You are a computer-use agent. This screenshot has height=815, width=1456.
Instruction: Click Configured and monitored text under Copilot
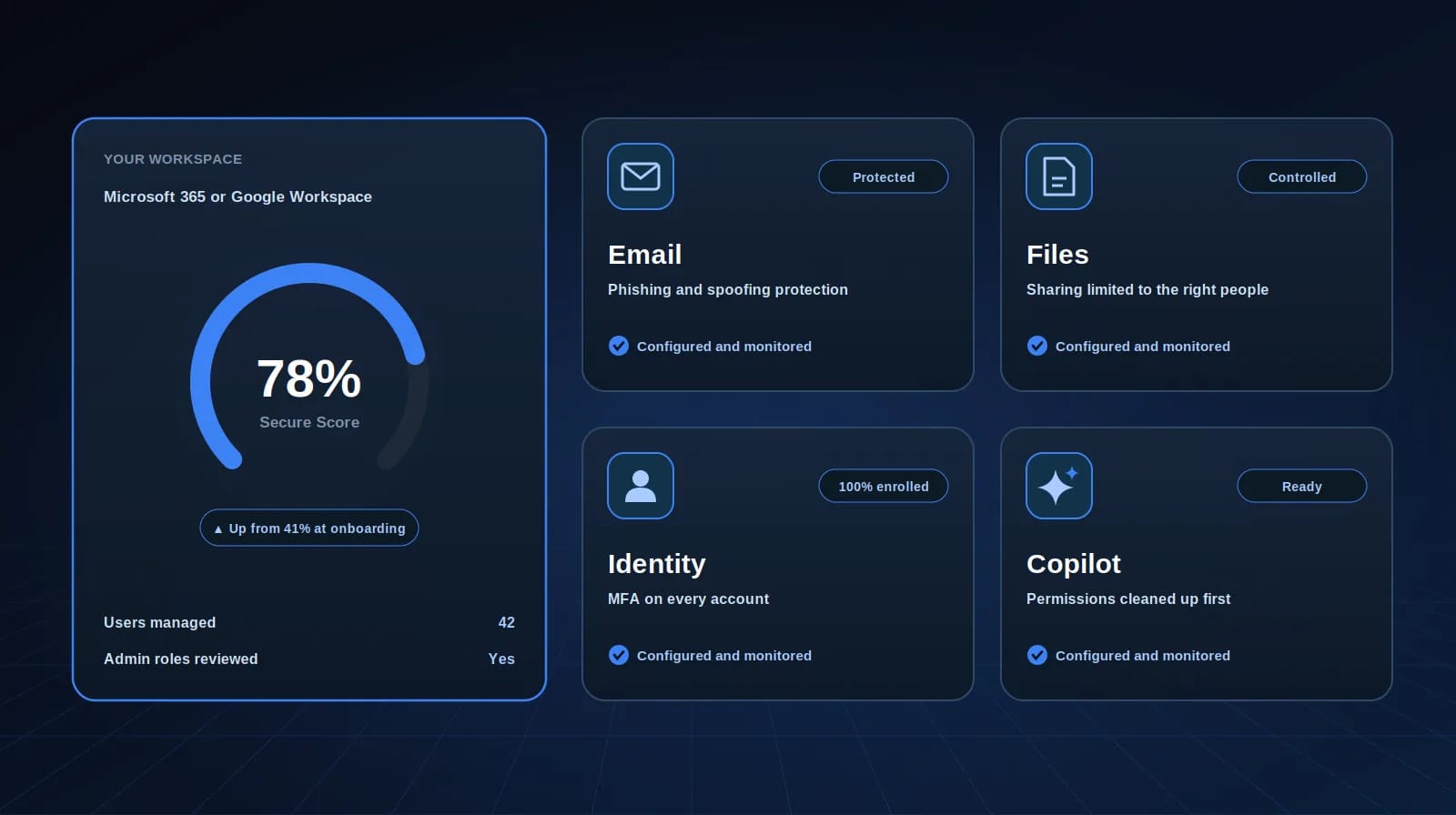click(x=1143, y=656)
